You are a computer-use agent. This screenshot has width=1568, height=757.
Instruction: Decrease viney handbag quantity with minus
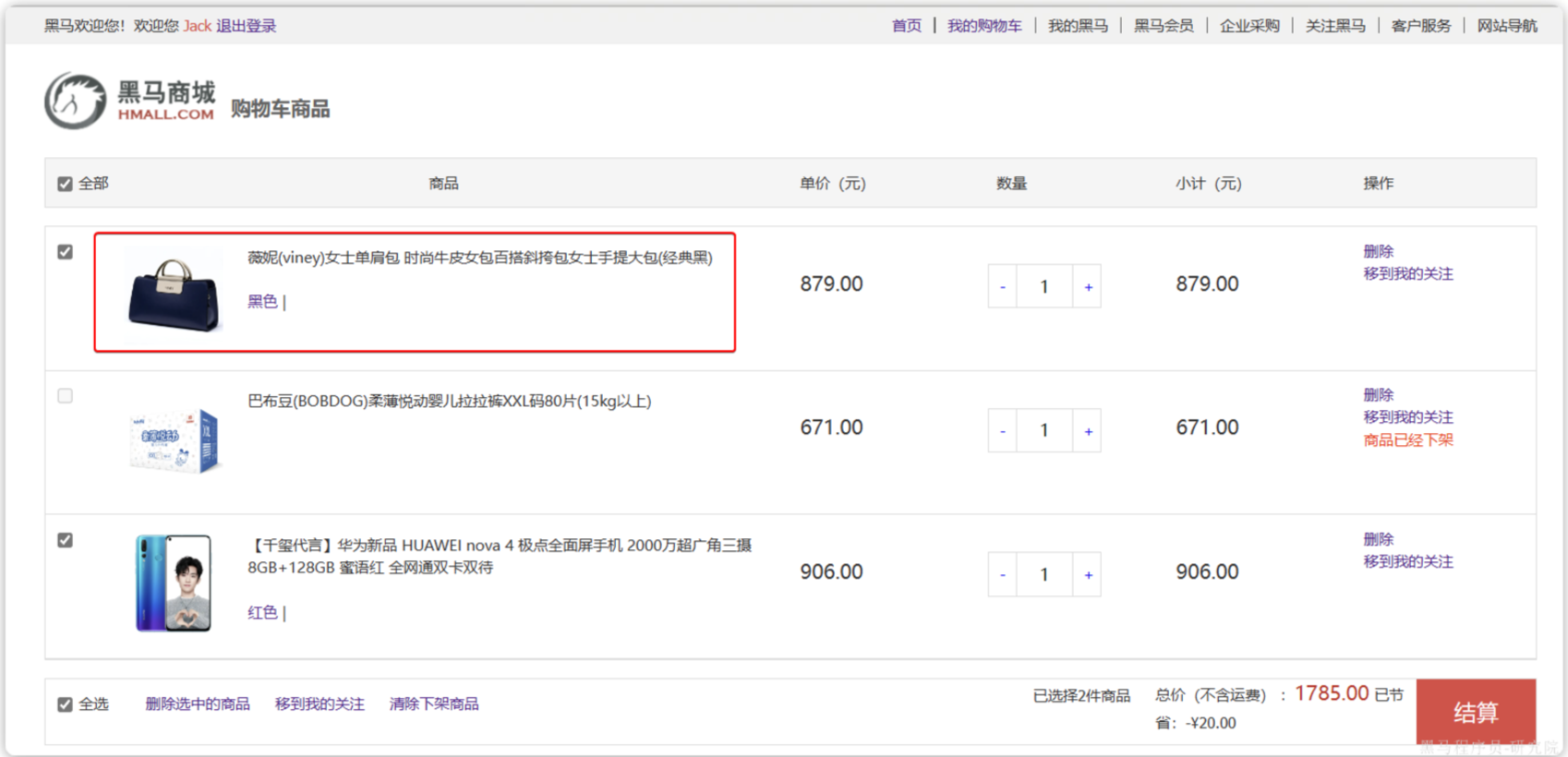[x=1002, y=287]
